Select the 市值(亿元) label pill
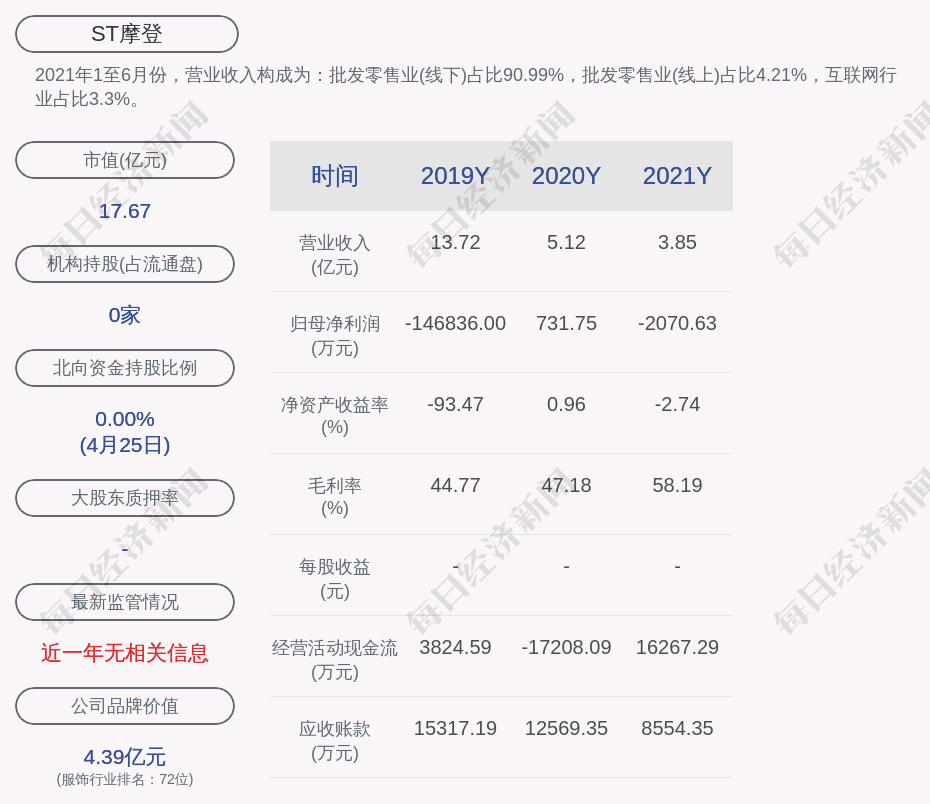This screenshot has height=804, width=930. pos(125,160)
